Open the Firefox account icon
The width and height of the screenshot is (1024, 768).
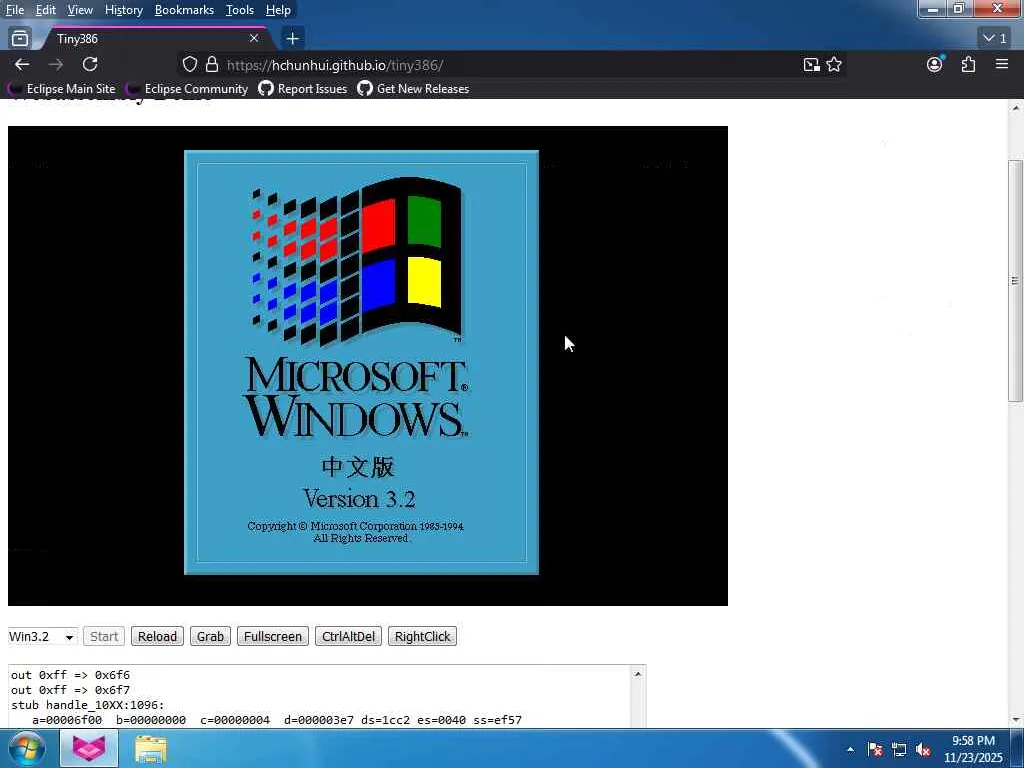(x=935, y=65)
